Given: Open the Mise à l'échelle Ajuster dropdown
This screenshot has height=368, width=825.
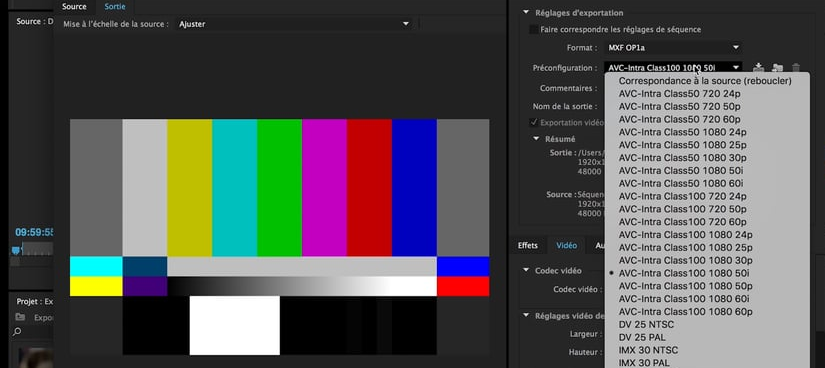Looking at the screenshot, I should click(294, 24).
